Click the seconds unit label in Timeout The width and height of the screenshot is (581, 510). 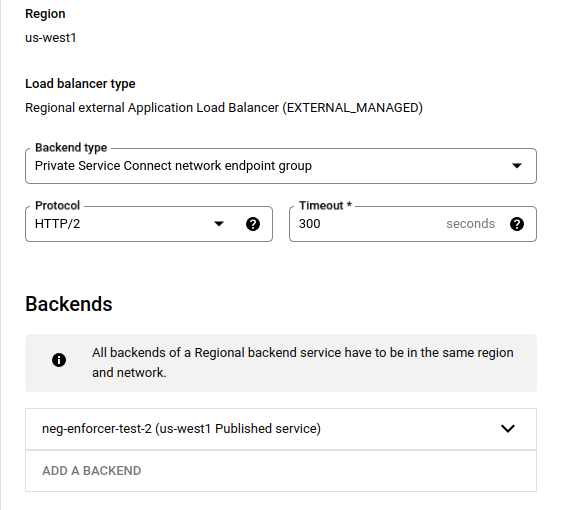470,224
